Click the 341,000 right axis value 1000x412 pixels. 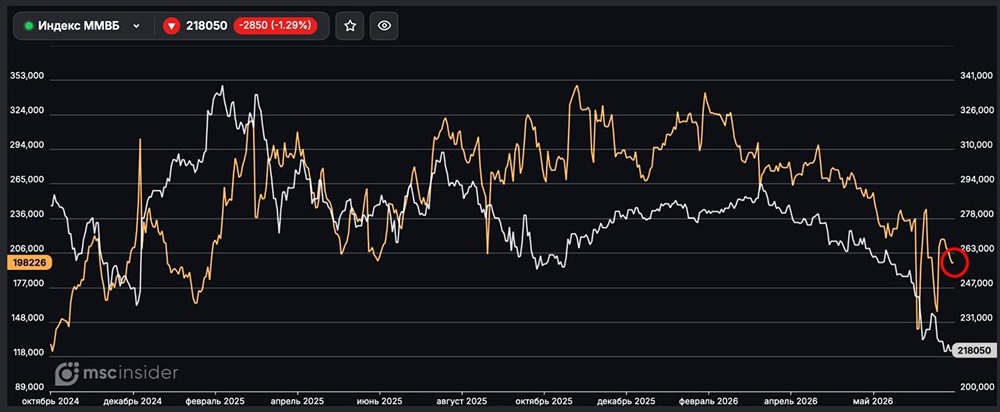[977, 76]
